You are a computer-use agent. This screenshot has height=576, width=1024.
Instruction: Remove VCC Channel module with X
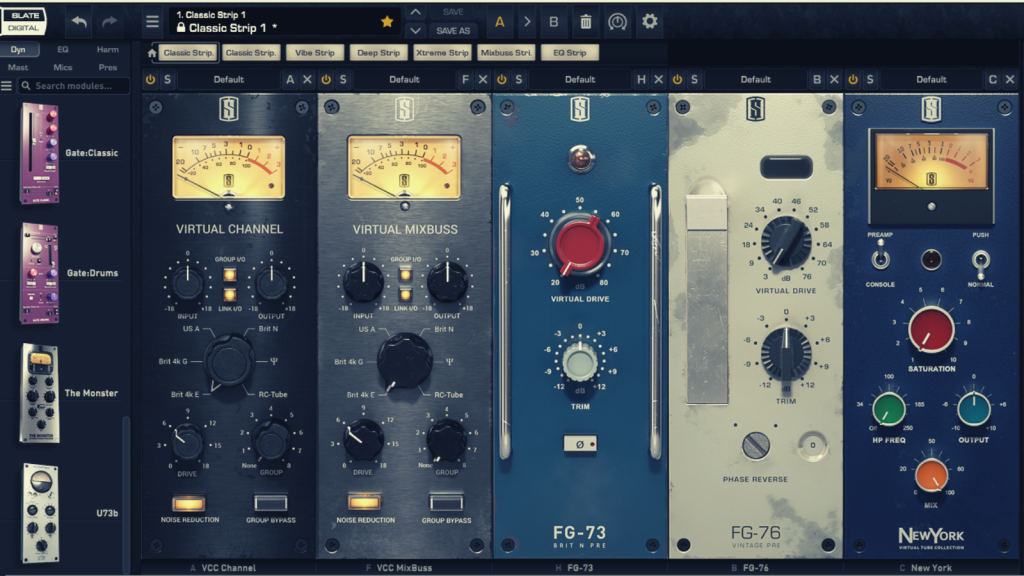[307, 79]
